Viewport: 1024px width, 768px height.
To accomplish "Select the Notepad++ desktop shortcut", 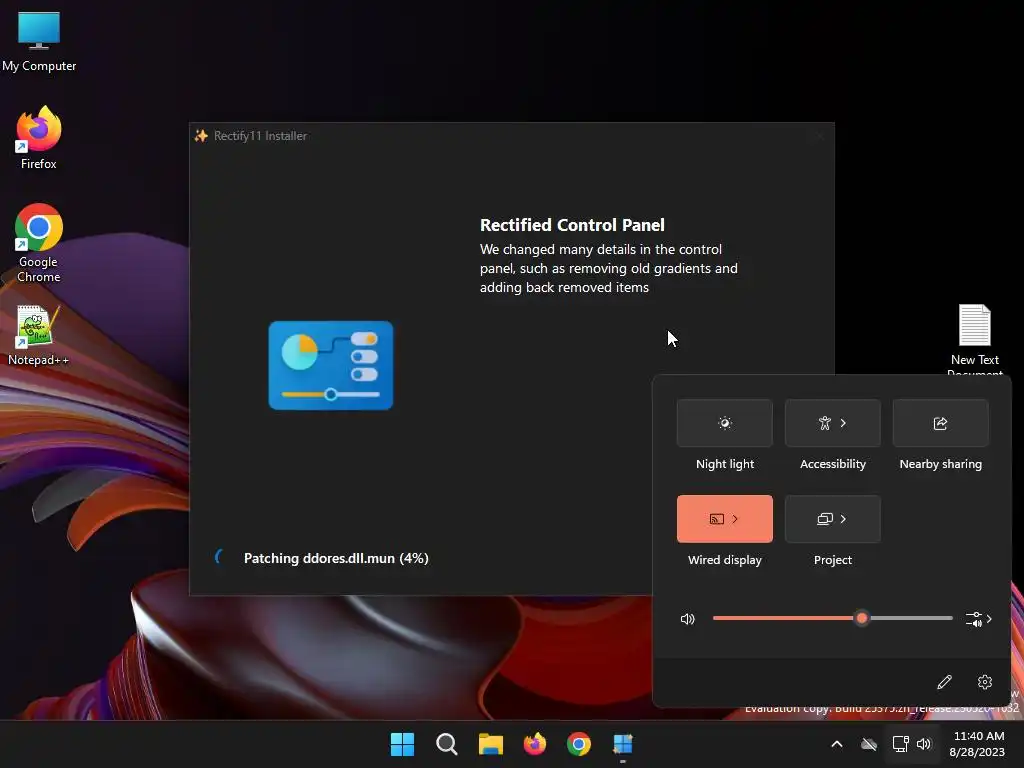I will pyautogui.click(x=39, y=336).
